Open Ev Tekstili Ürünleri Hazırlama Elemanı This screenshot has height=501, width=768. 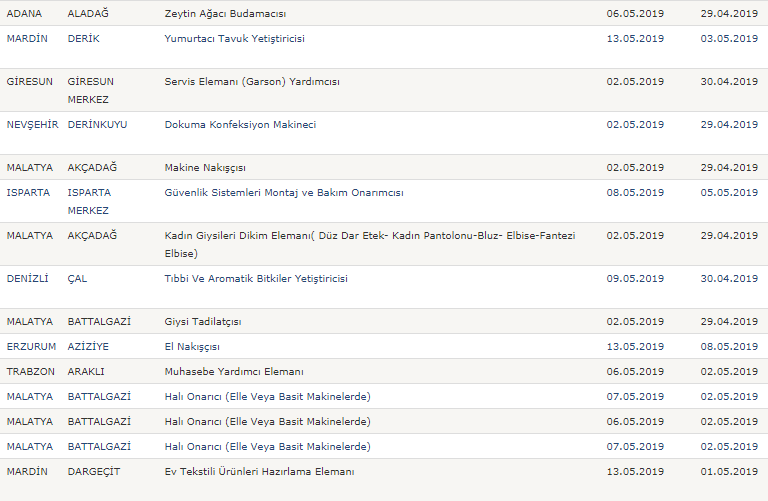tap(259, 471)
